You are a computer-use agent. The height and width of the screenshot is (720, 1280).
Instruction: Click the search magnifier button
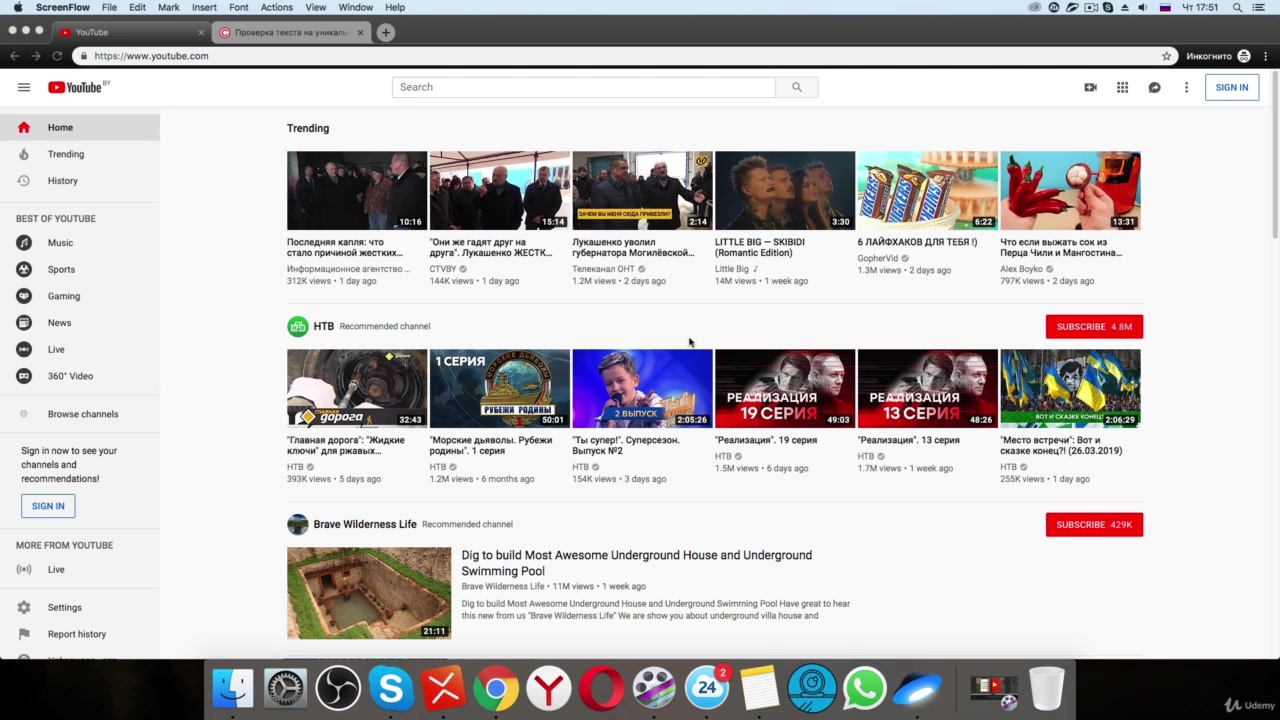[797, 87]
